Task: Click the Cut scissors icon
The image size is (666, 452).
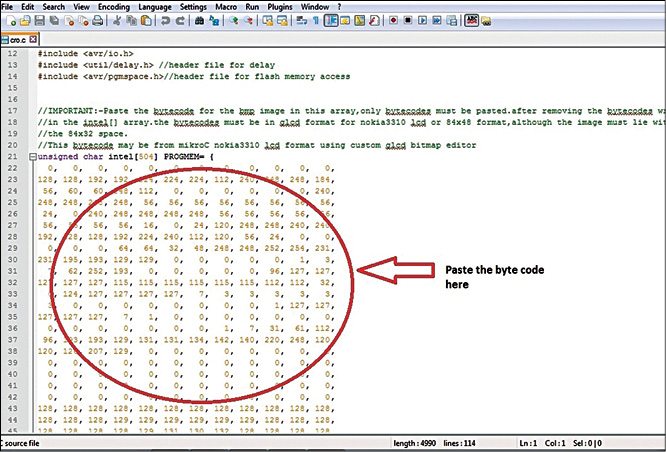Action: (118, 20)
